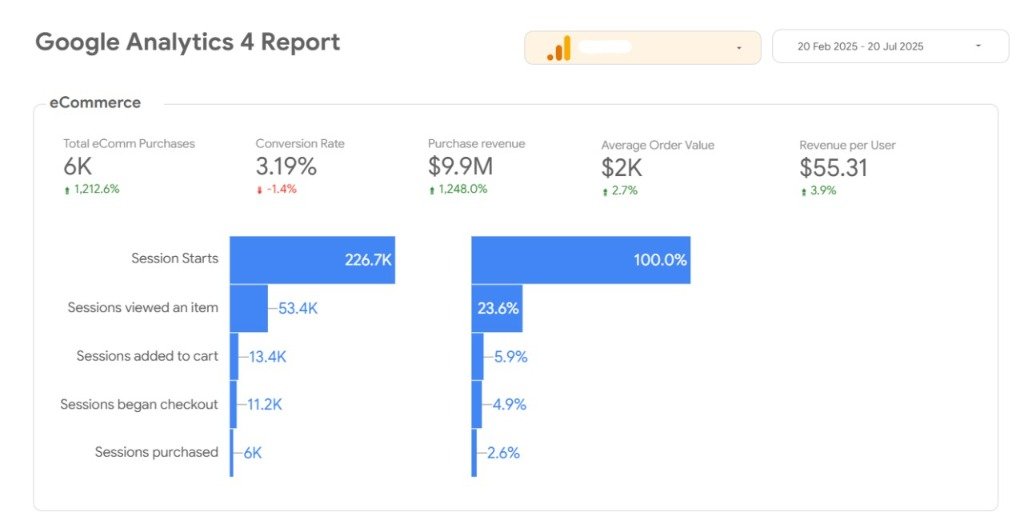Click the Google Analytics bar chart icon
This screenshot has height=512, width=1024.
(x=558, y=48)
